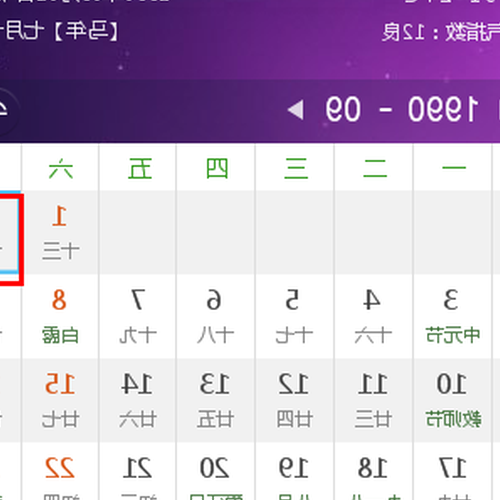Select September 1 with lunar 十三
Screen dimensions: 500x500
[x=60, y=233]
